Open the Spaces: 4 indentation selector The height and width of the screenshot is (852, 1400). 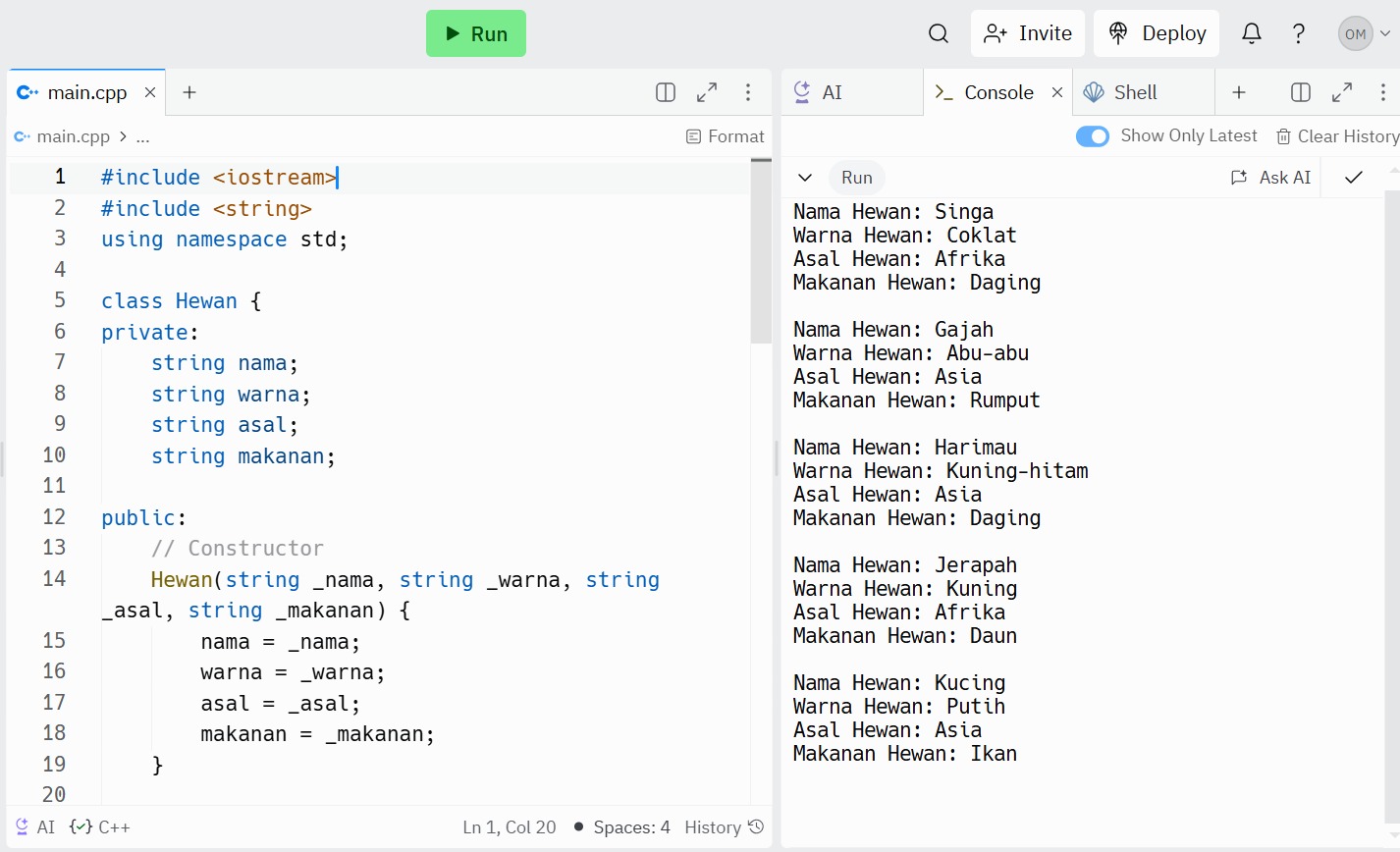(631, 827)
